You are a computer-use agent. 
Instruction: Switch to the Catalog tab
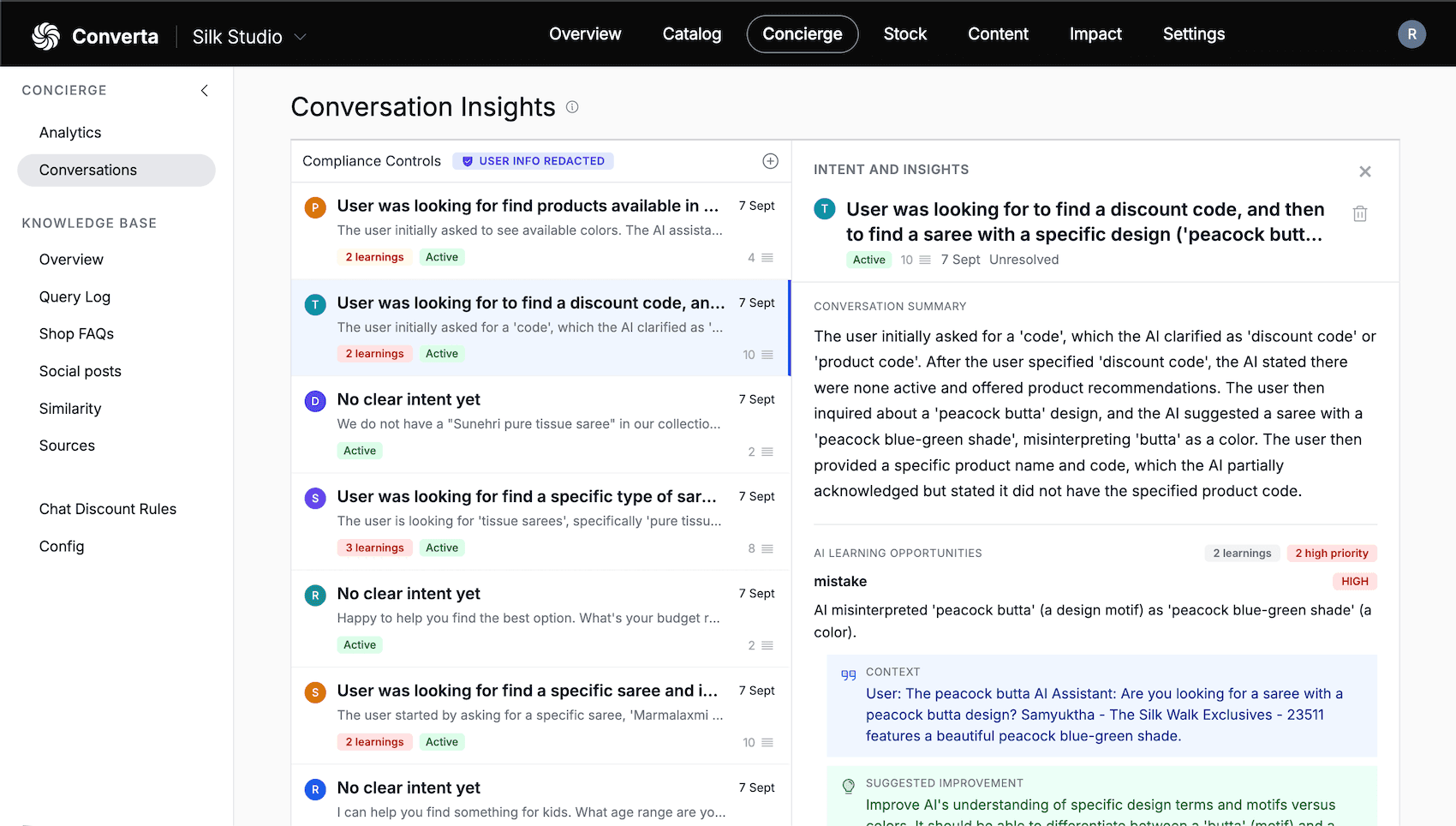[x=692, y=34]
